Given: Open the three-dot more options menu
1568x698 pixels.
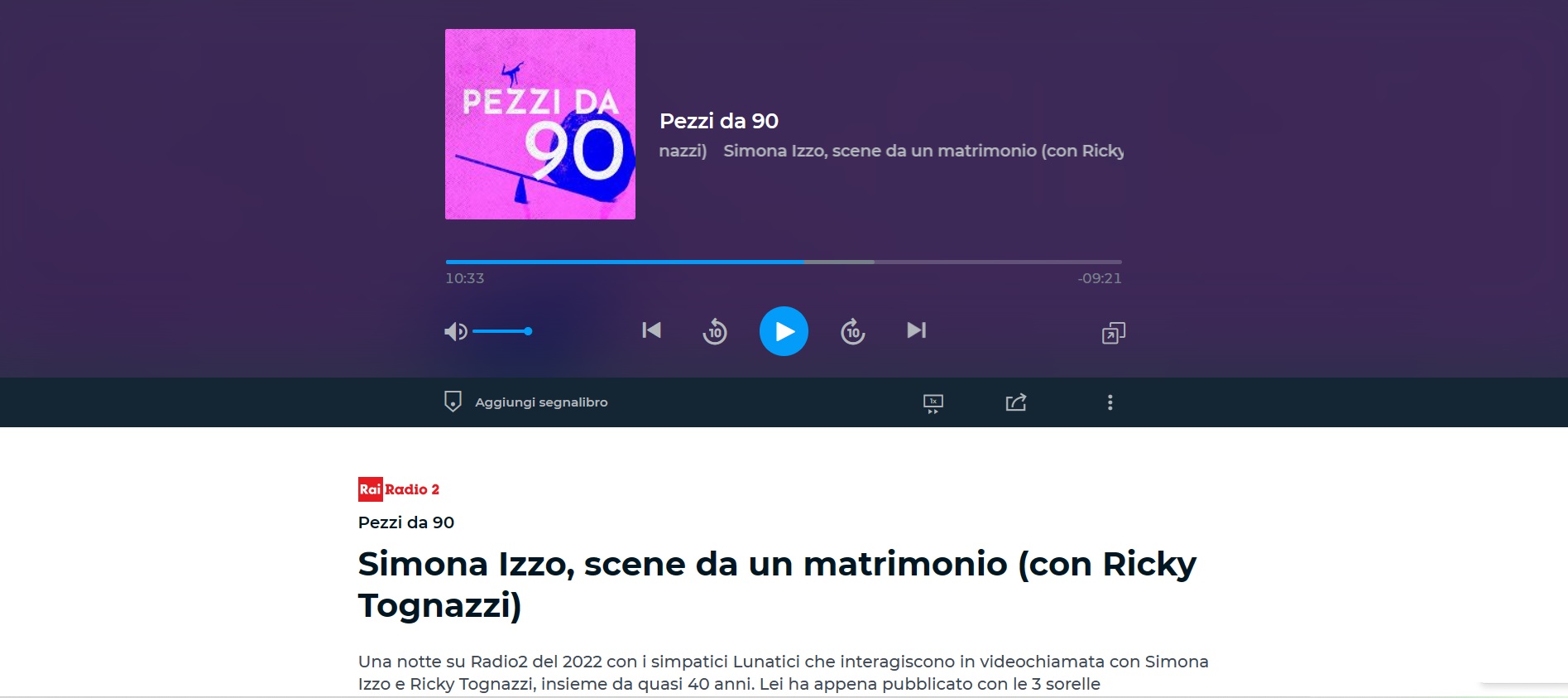Looking at the screenshot, I should tap(1110, 402).
